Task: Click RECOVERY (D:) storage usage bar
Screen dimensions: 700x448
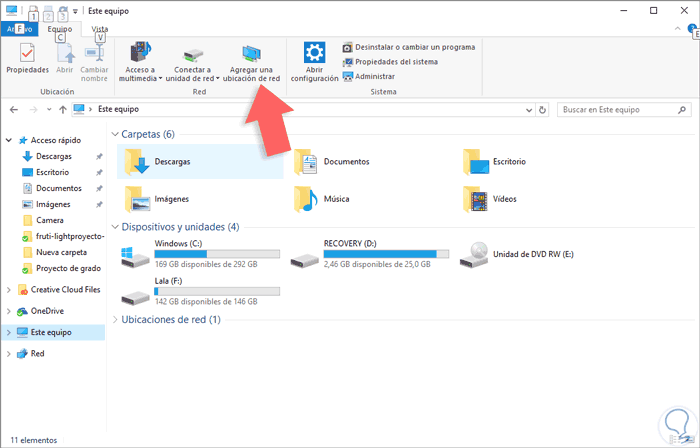Action: click(386, 254)
